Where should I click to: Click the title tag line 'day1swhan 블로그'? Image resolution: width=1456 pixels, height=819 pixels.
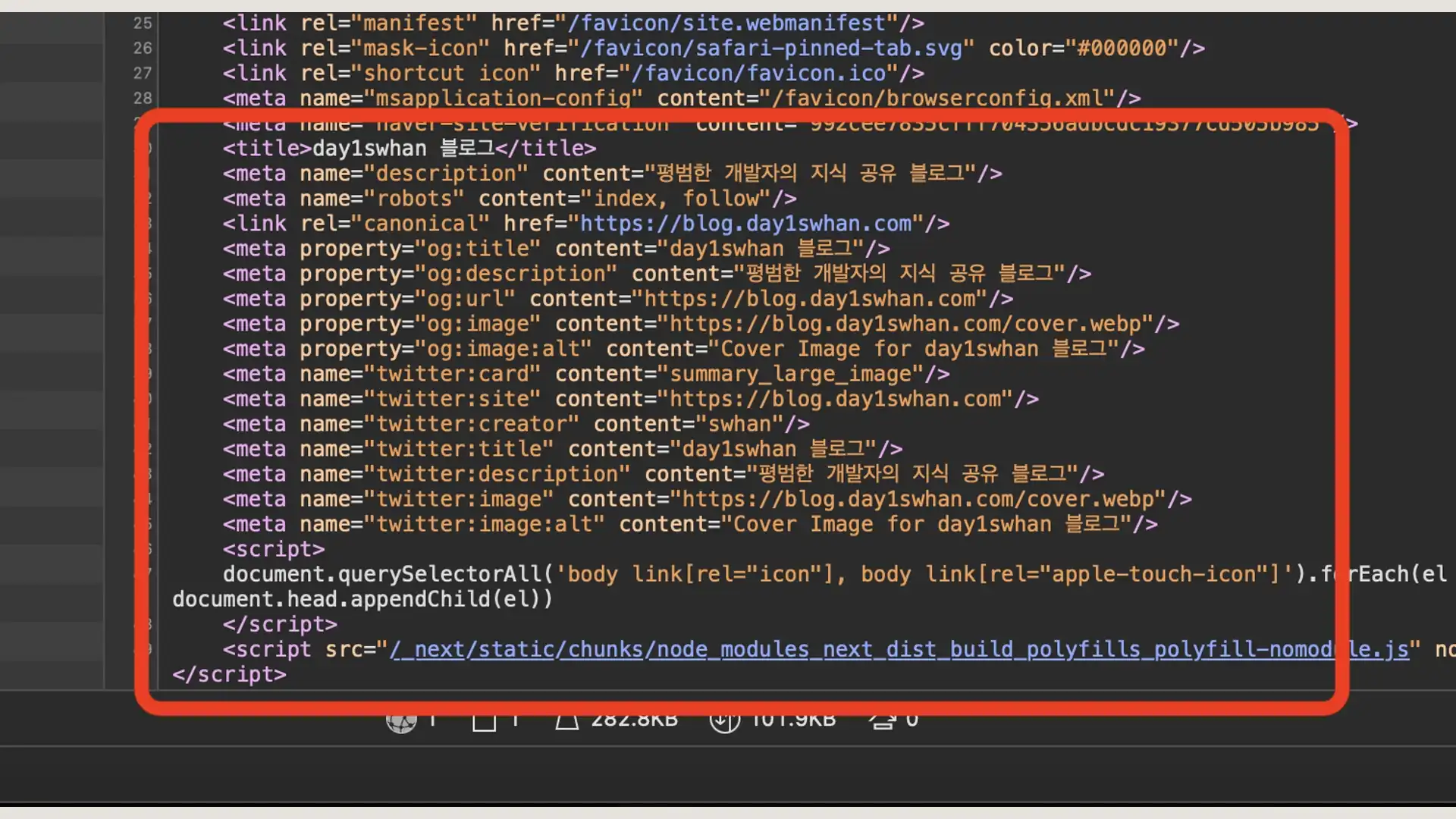(x=409, y=148)
